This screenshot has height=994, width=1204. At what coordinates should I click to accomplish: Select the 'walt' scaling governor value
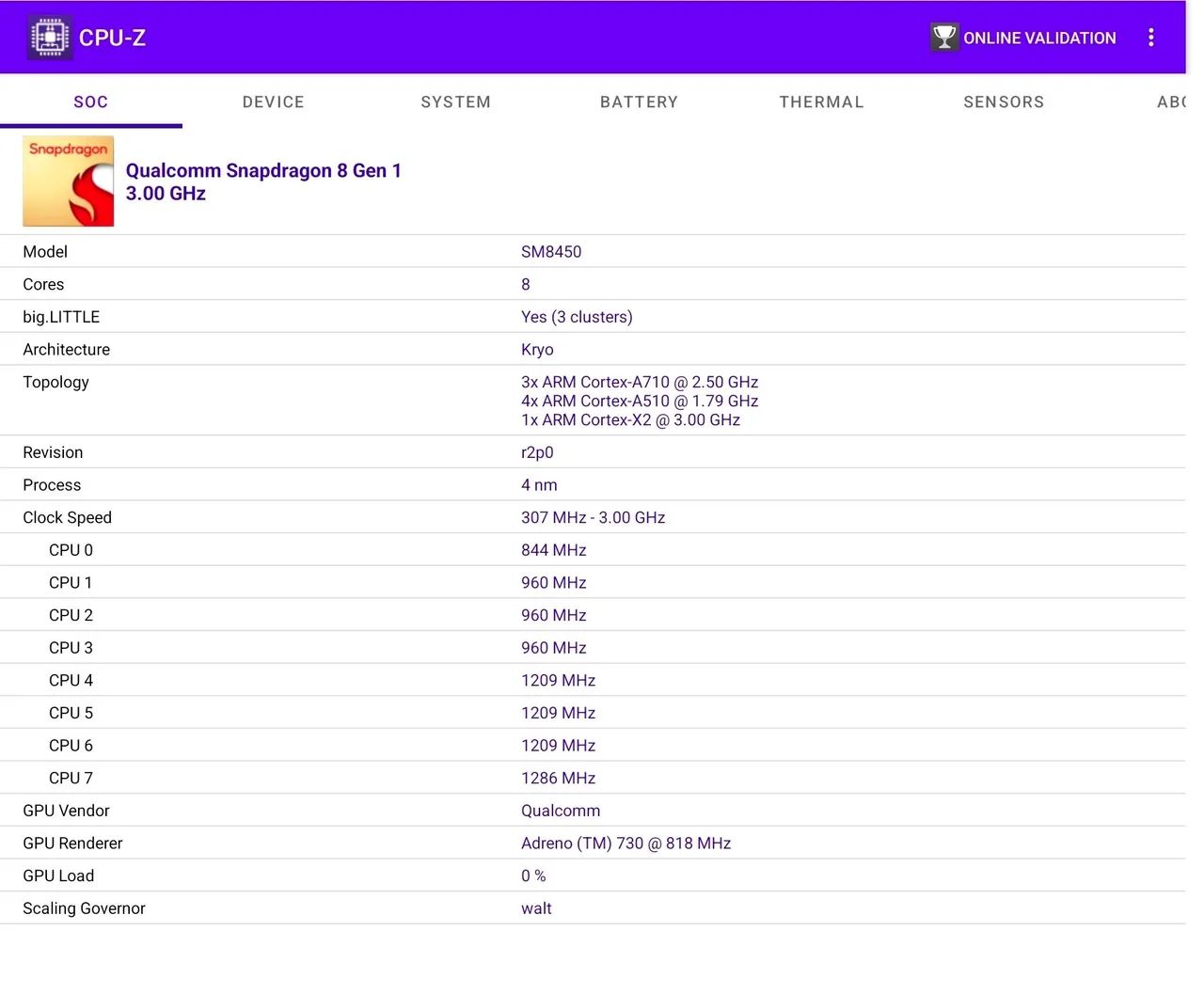tap(536, 908)
